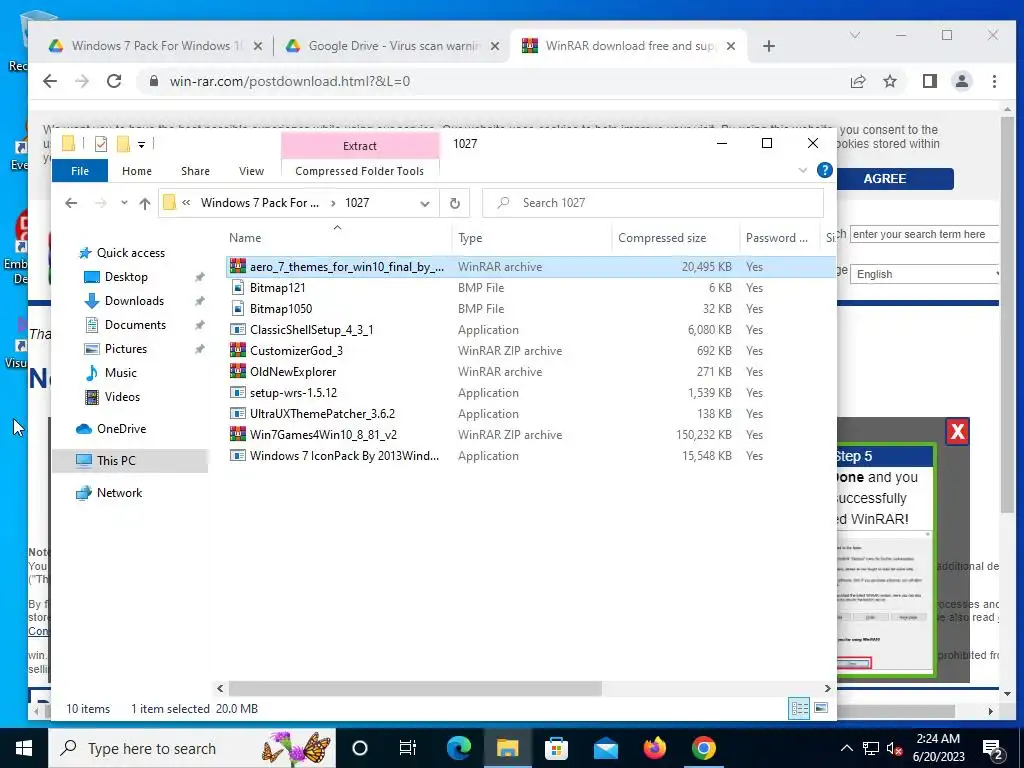Viewport: 1024px width, 768px height.
Task: Sort by Type column header
Action: click(x=470, y=238)
